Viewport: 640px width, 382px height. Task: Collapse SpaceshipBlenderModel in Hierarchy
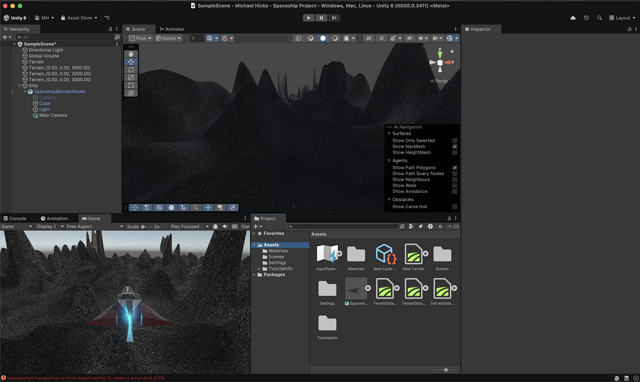coord(24,92)
